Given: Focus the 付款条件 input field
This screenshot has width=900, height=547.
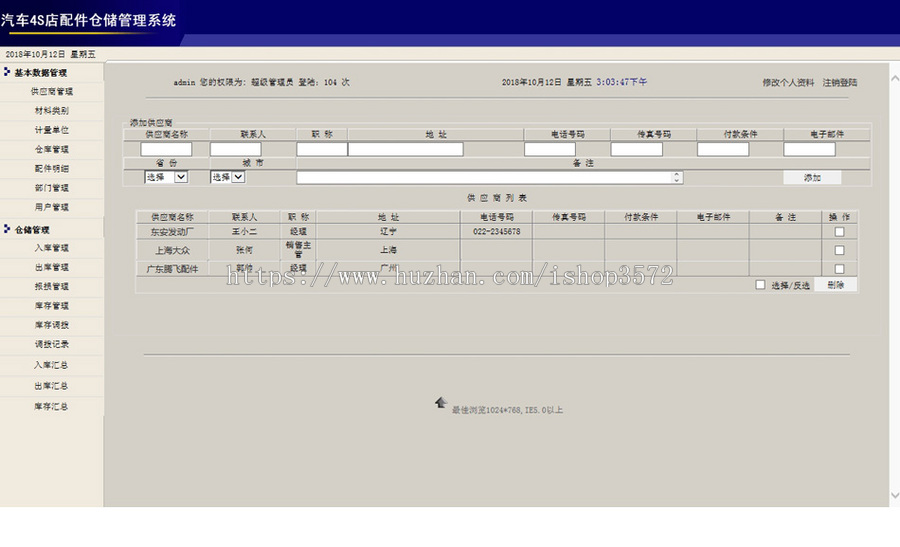Looking at the screenshot, I should 723,149.
